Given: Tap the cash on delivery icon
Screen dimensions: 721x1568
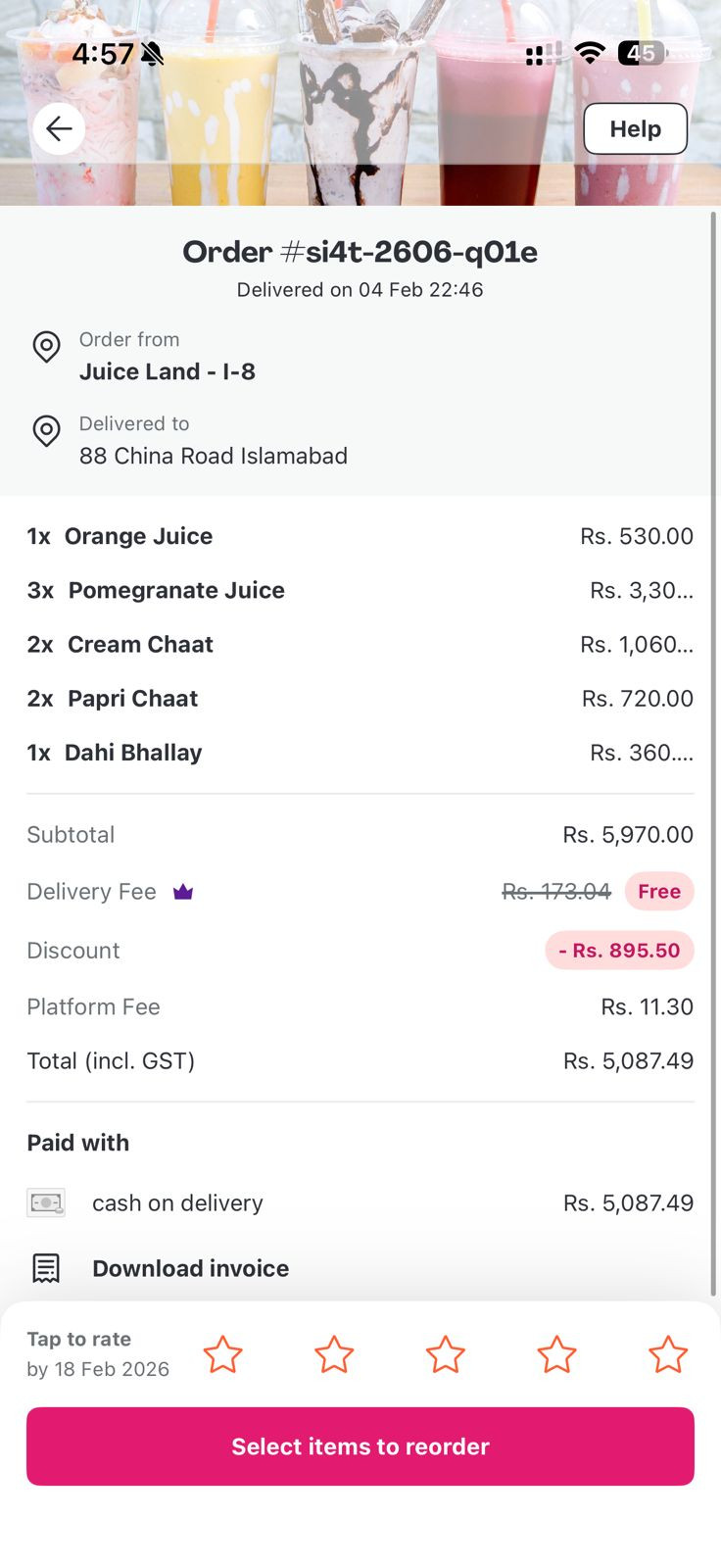Looking at the screenshot, I should 46,1202.
